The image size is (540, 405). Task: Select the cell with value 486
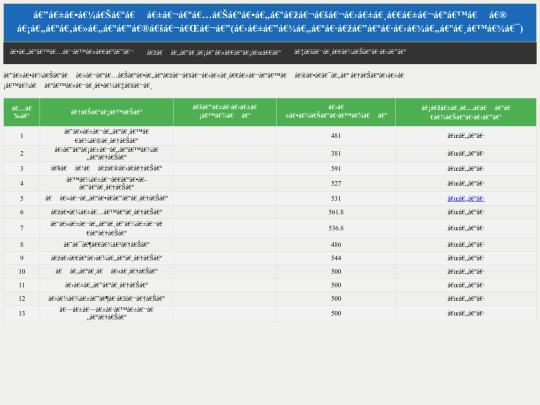pyautogui.click(x=336, y=245)
